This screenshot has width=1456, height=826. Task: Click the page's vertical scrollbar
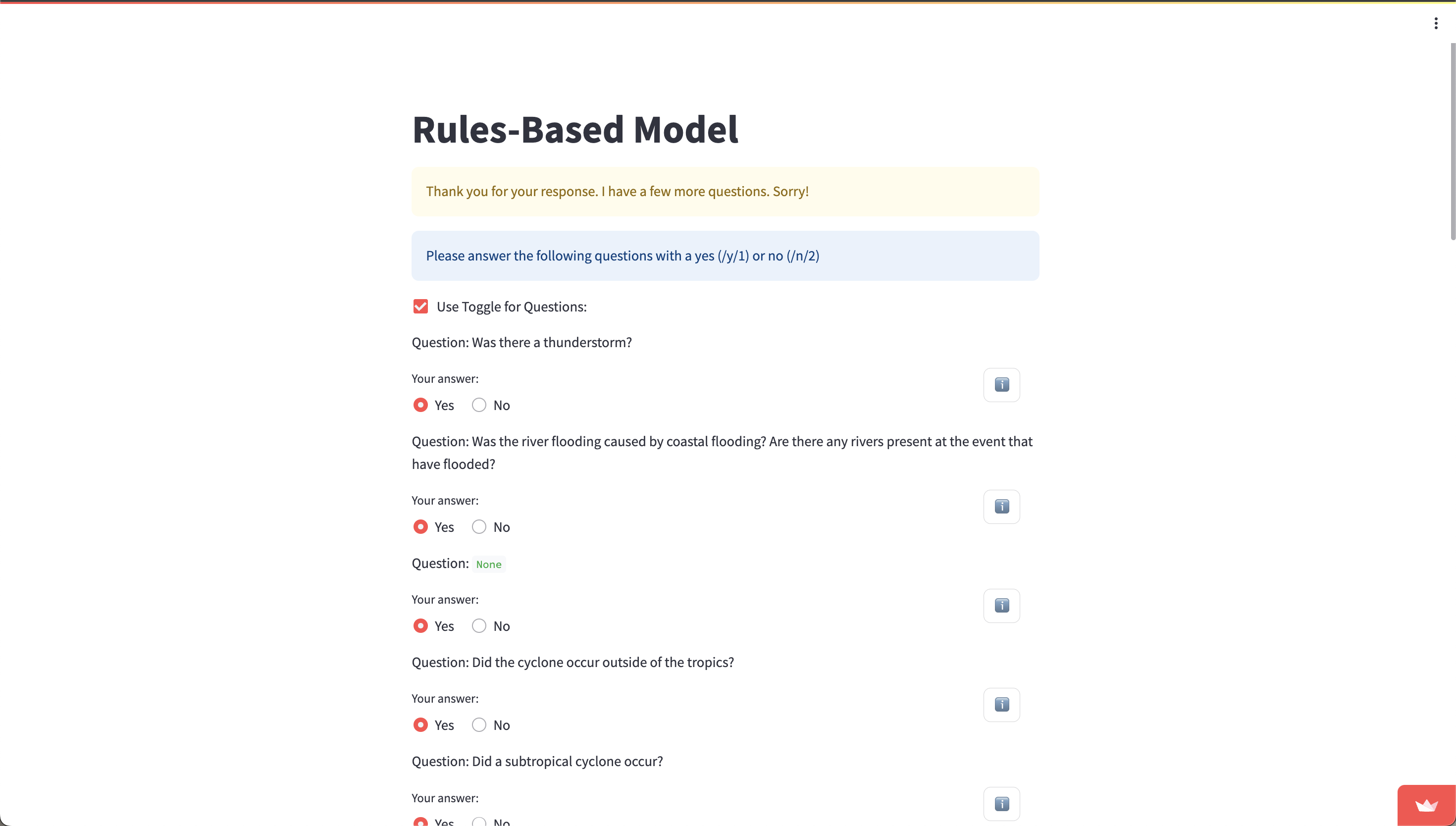(1452, 142)
